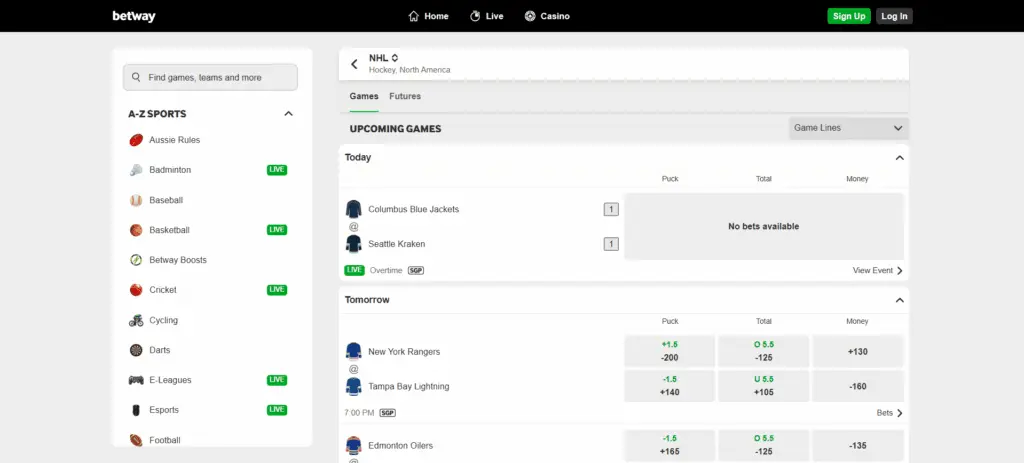The width and height of the screenshot is (1024, 463).
Task: Click the Edmonton Oilers team name
Action: pos(400,445)
